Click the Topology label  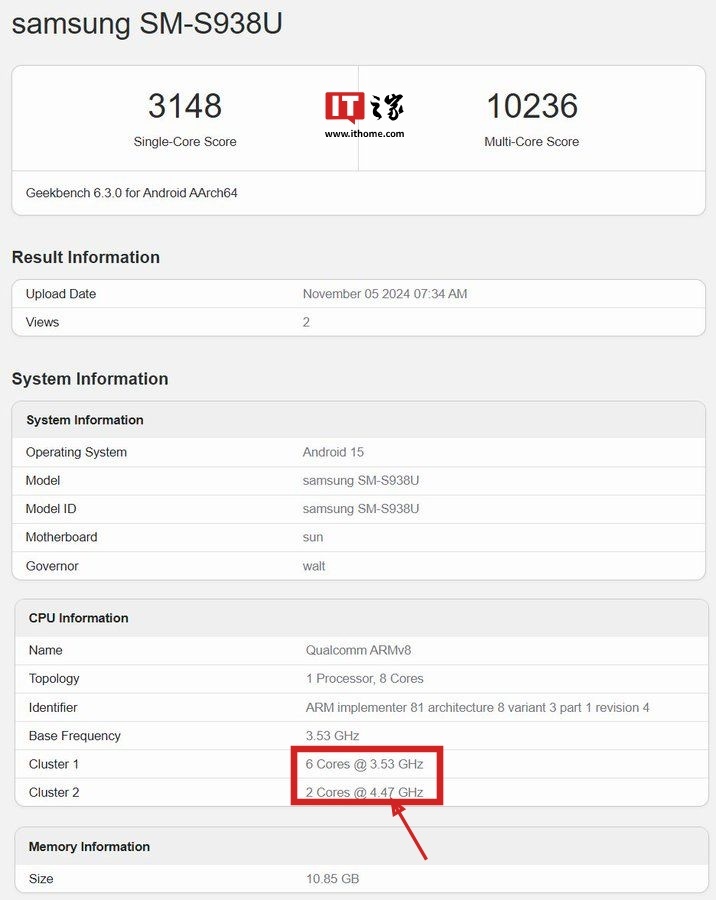[54, 679]
